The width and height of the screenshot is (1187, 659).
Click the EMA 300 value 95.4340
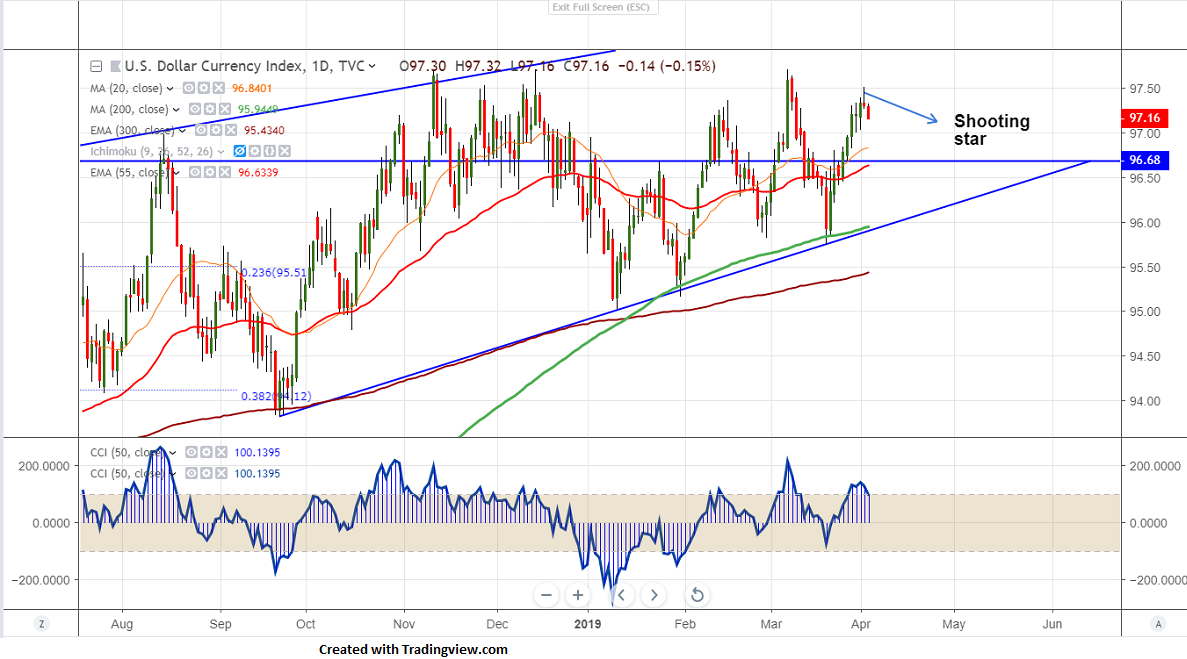264,131
